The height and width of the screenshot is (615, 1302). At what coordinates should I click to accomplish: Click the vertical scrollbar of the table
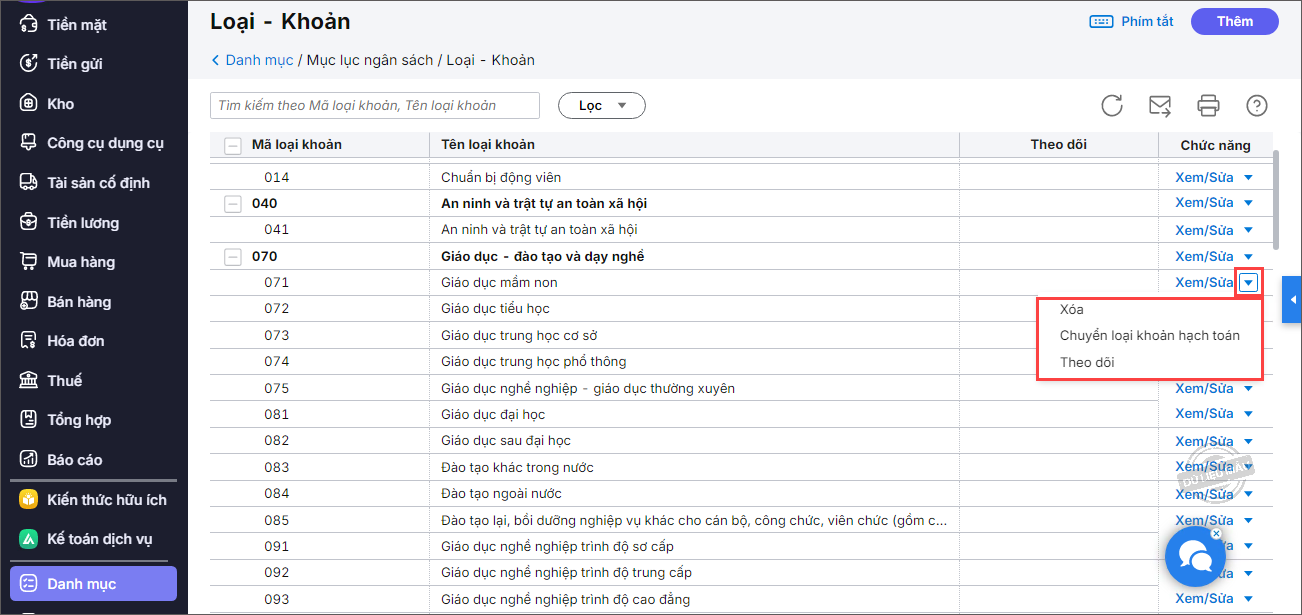tap(1276, 200)
